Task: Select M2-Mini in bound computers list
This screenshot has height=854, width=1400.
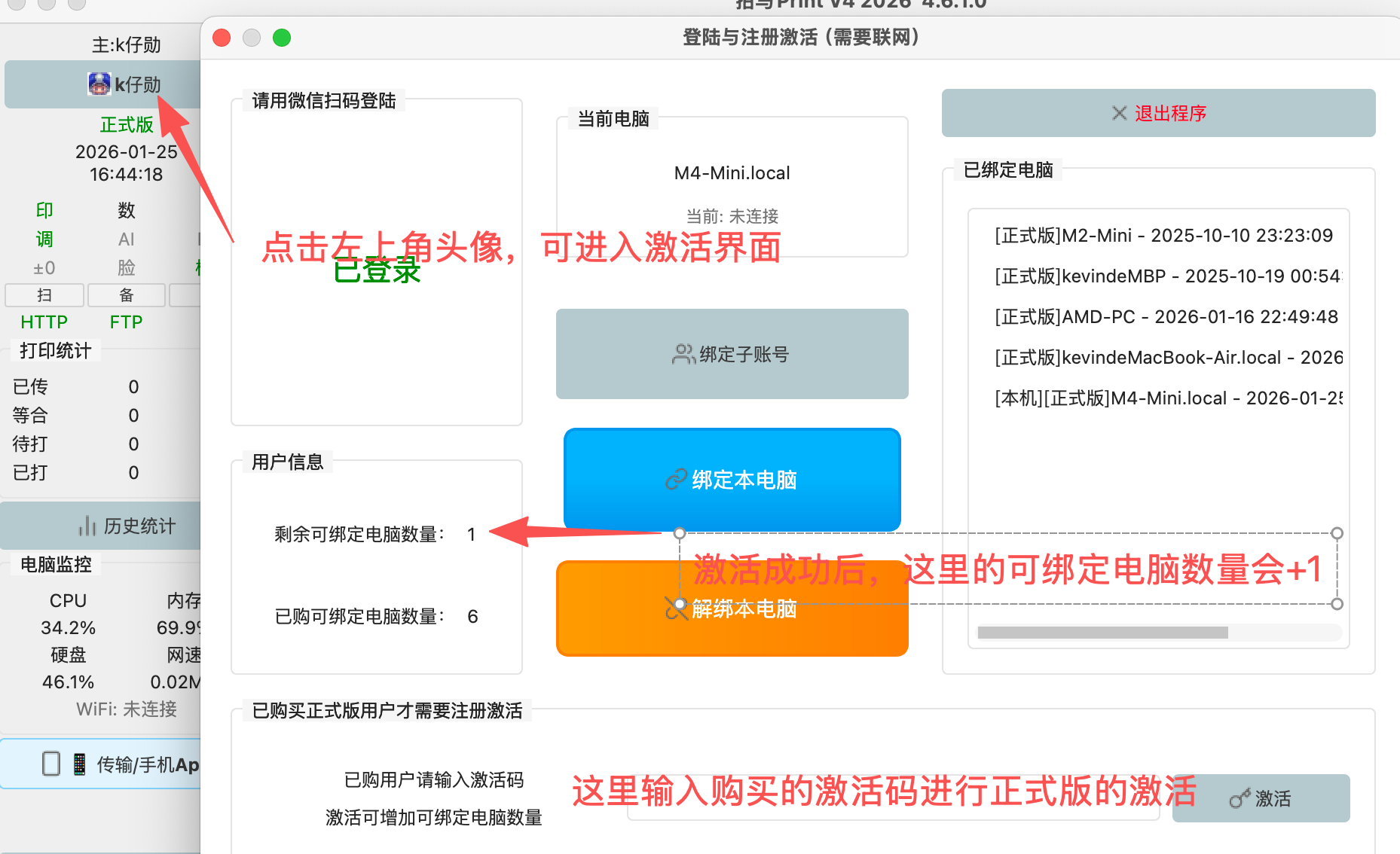Action: click(x=1163, y=236)
